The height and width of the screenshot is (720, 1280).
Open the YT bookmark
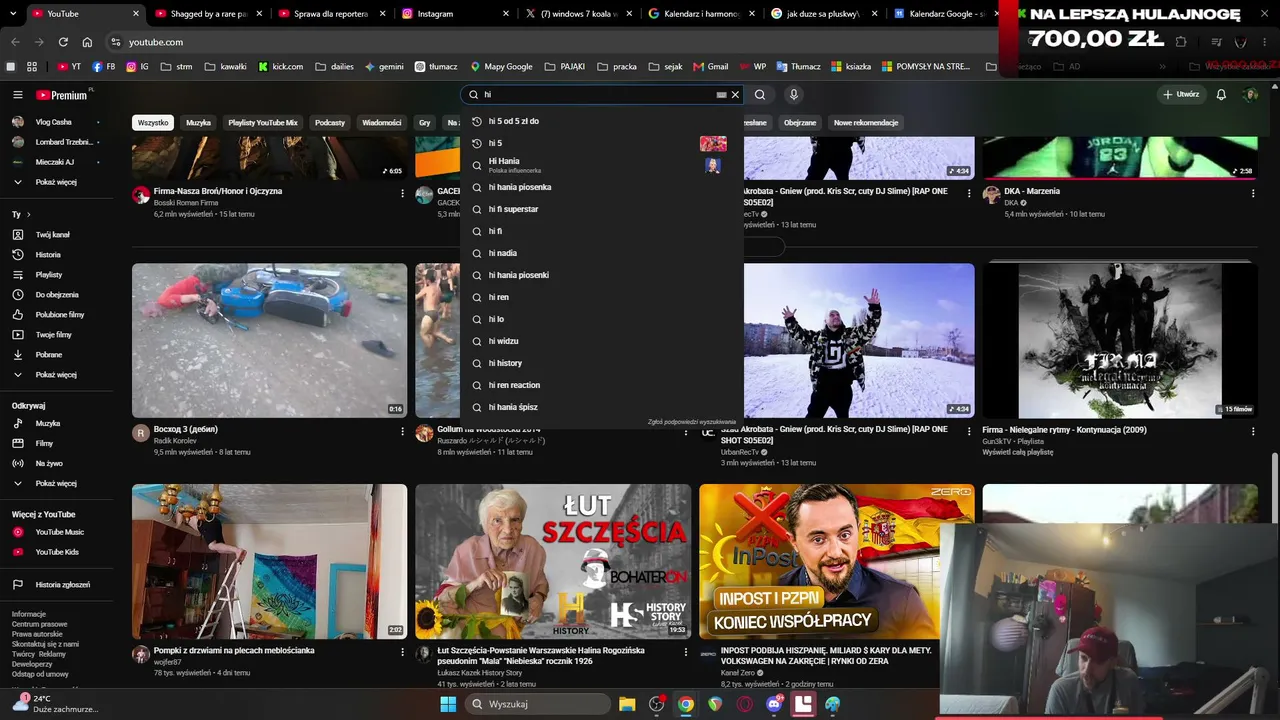coord(69,67)
